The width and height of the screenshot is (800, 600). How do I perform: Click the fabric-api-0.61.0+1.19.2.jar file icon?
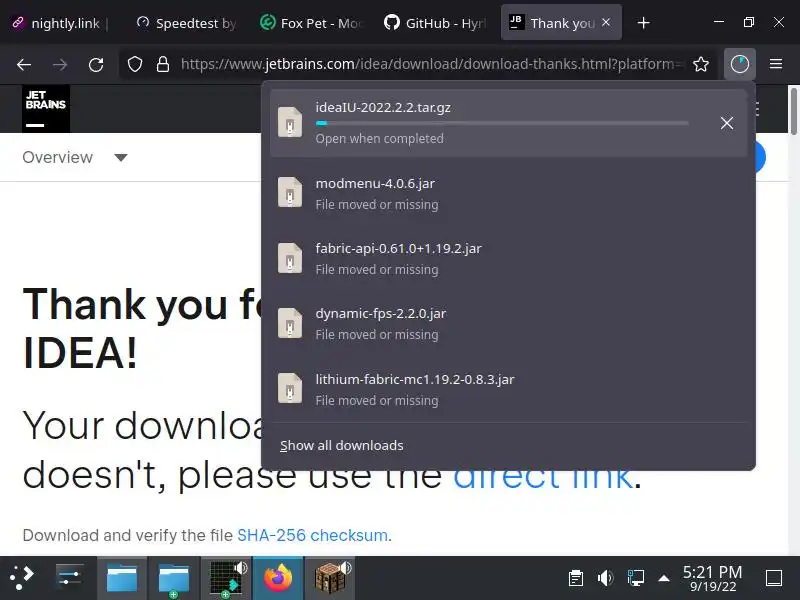point(290,258)
